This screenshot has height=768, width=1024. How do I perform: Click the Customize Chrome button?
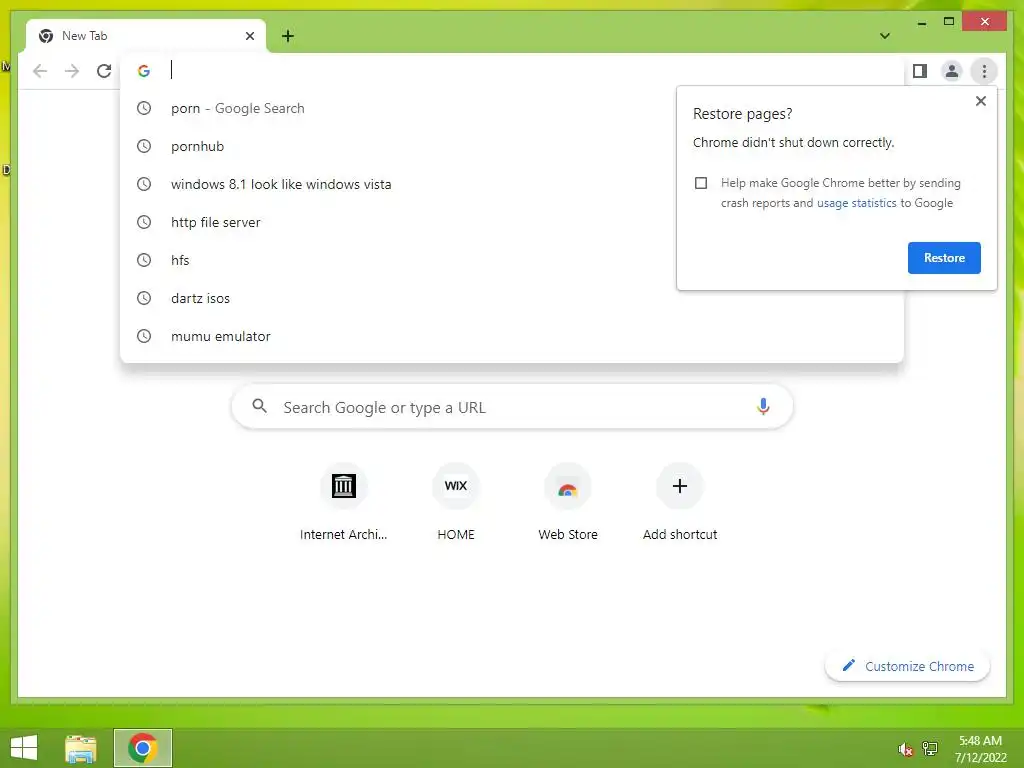[907, 666]
